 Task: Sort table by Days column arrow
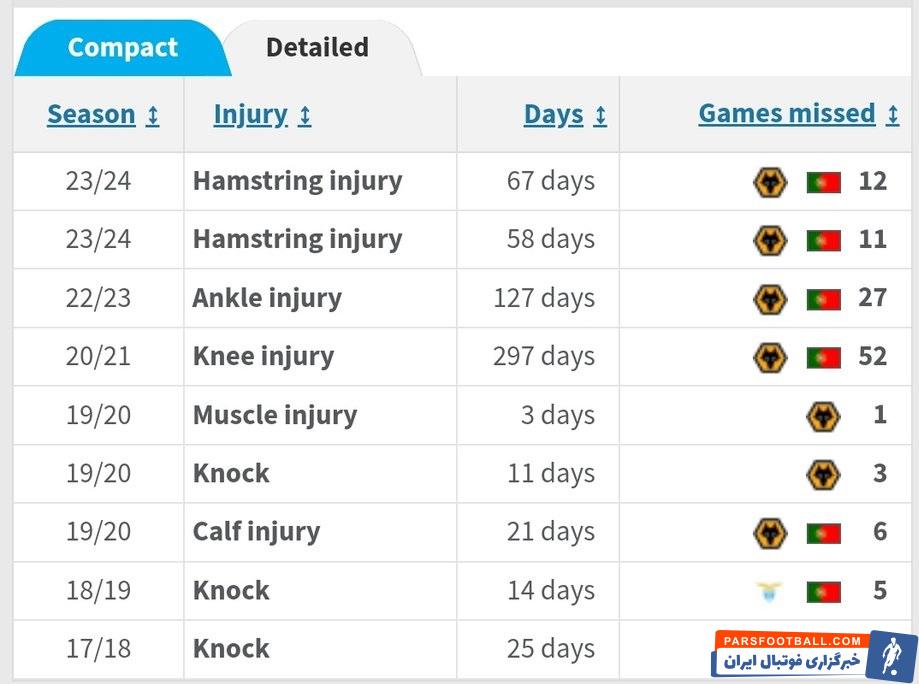click(x=600, y=116)
